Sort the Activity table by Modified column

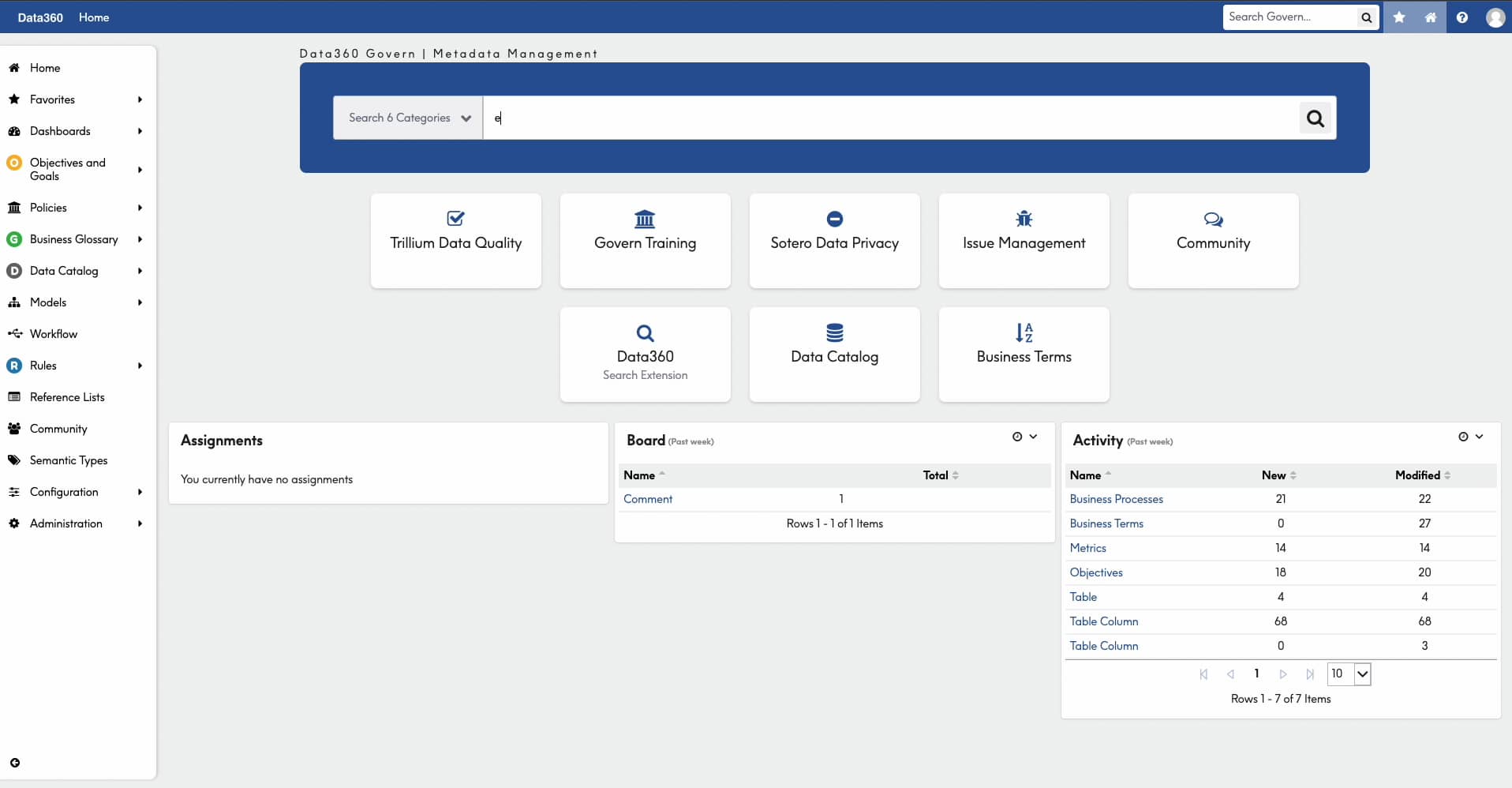point(1421,475)
